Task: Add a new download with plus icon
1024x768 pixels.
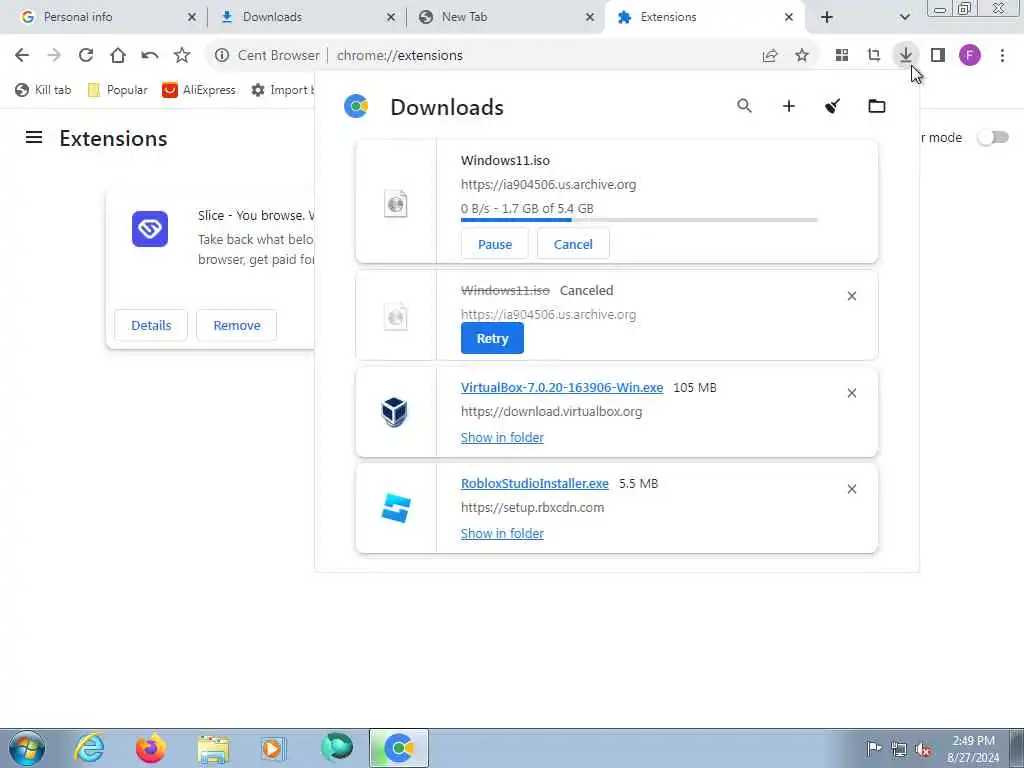Action: tap(789, 106)
